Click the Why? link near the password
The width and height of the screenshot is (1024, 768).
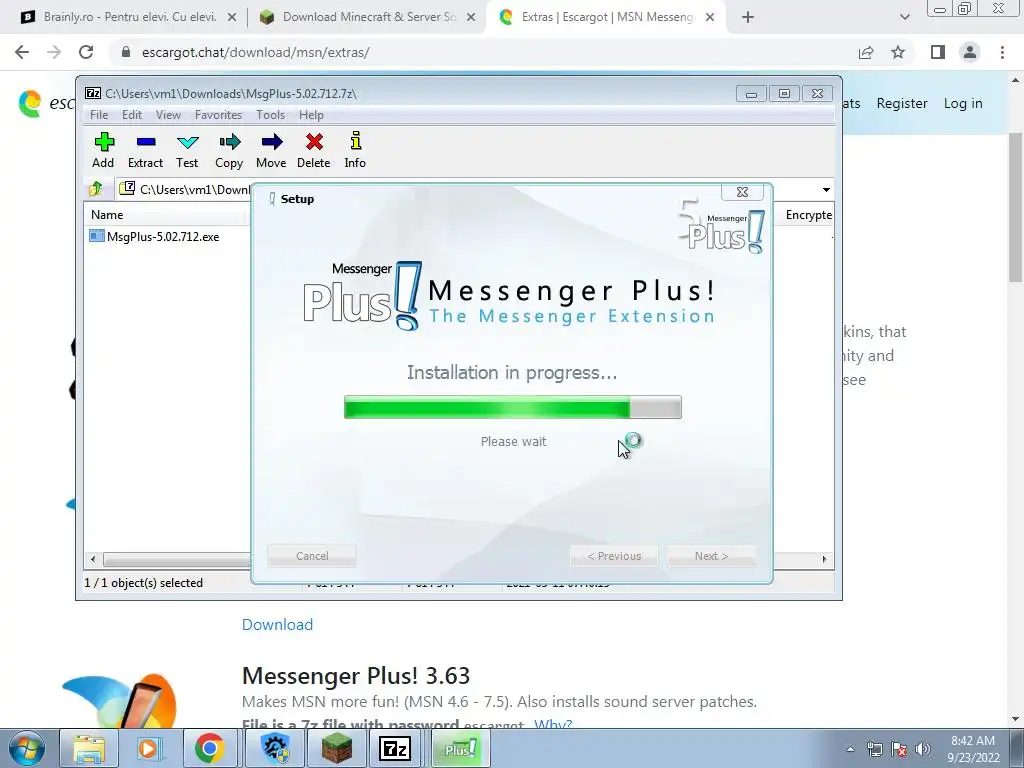(x=553, y=724)
